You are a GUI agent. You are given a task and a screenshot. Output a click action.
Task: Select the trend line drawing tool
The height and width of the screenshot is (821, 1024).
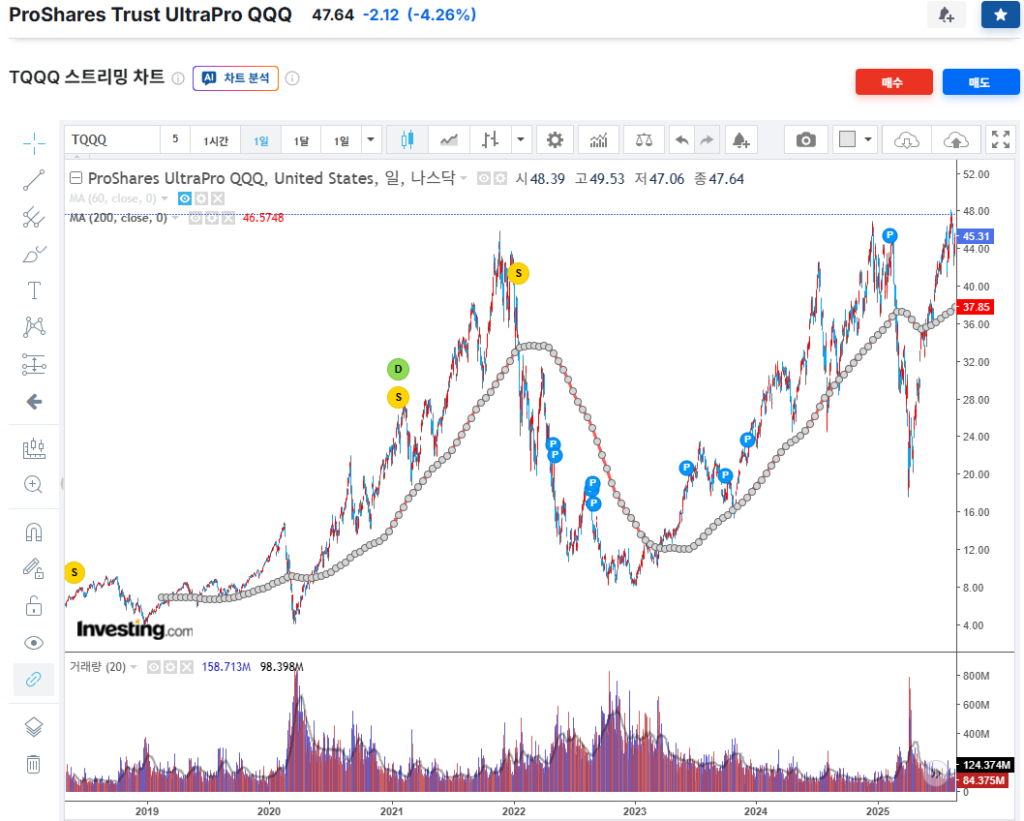pyautogui.click(x=34, y=181)
